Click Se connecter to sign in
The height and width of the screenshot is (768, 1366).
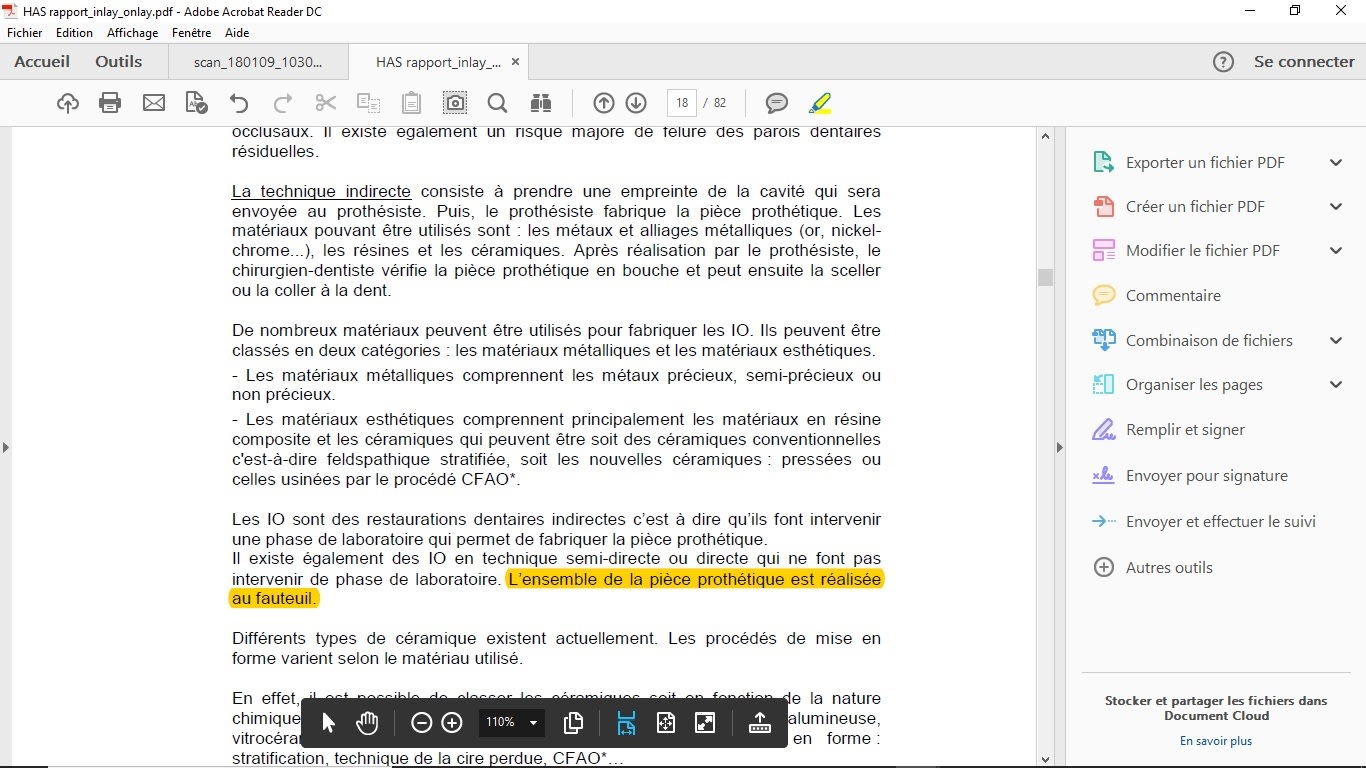(1304, 62)
